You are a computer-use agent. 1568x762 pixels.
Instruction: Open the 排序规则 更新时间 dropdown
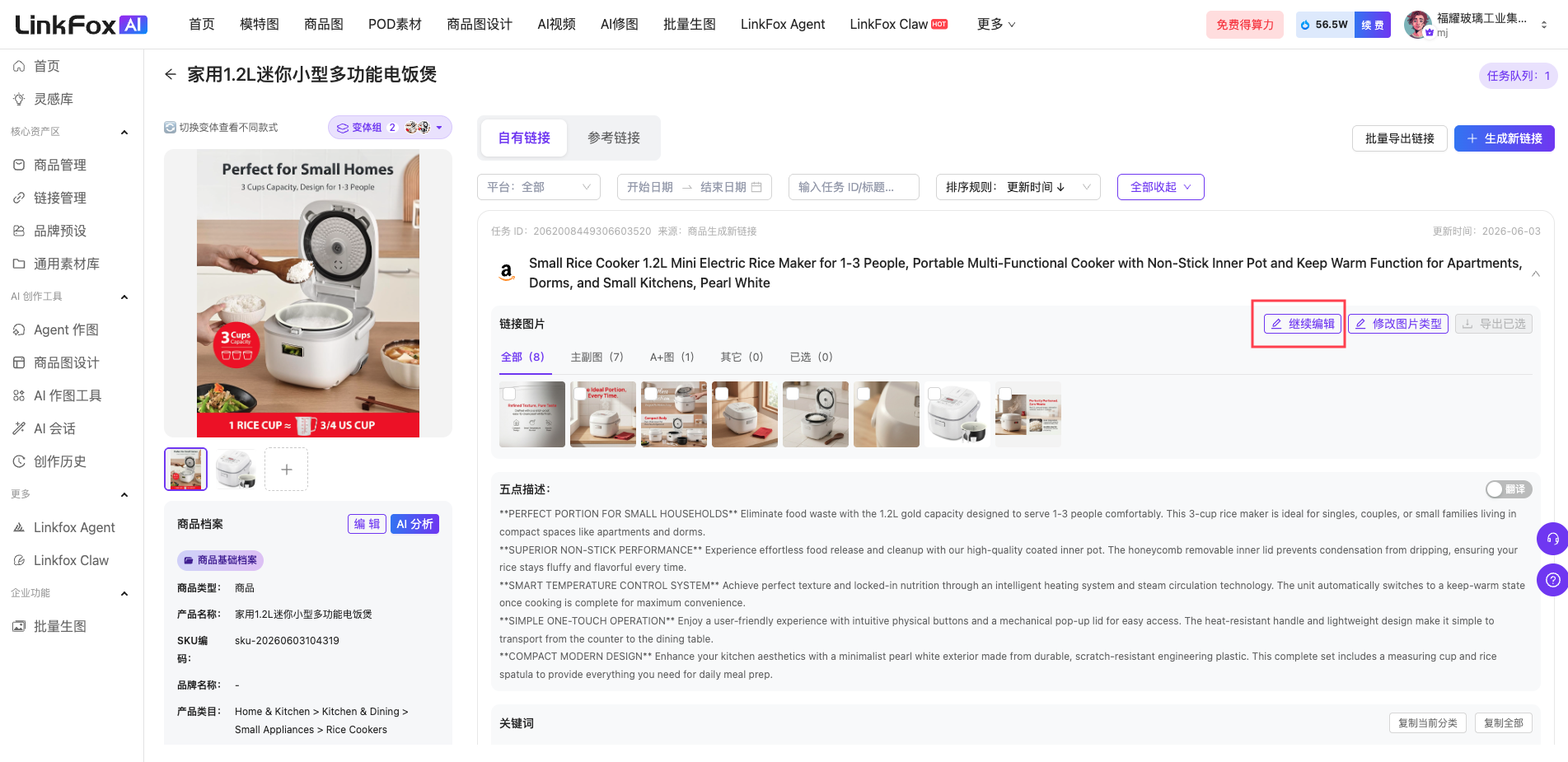[x=1018, y=187]
